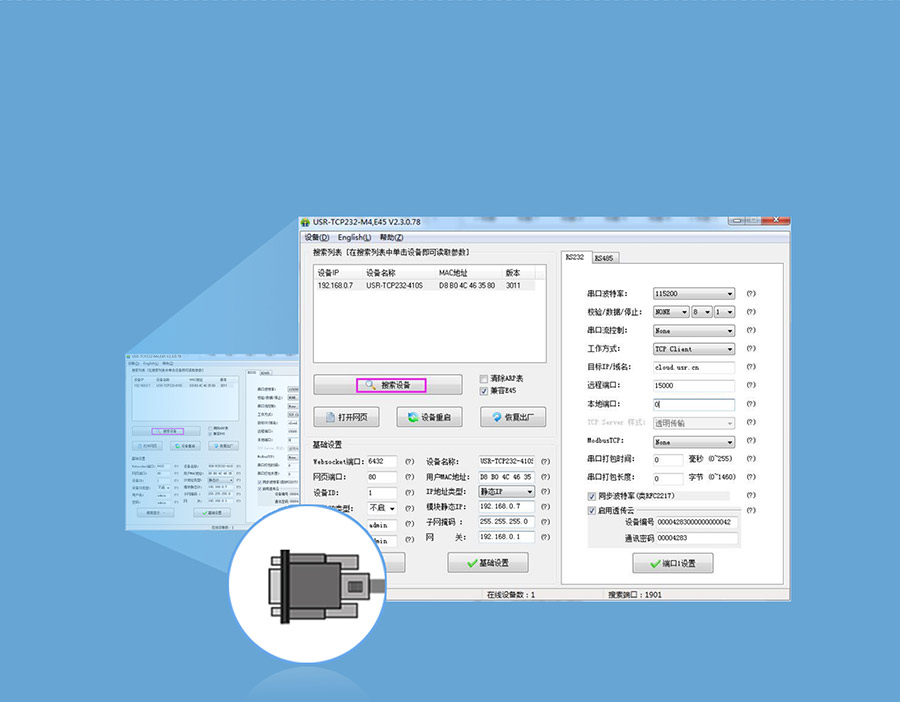This screenshot has width=900, height=702.
Task: Open help icon beside ModbusTCP
Action: 751,441
